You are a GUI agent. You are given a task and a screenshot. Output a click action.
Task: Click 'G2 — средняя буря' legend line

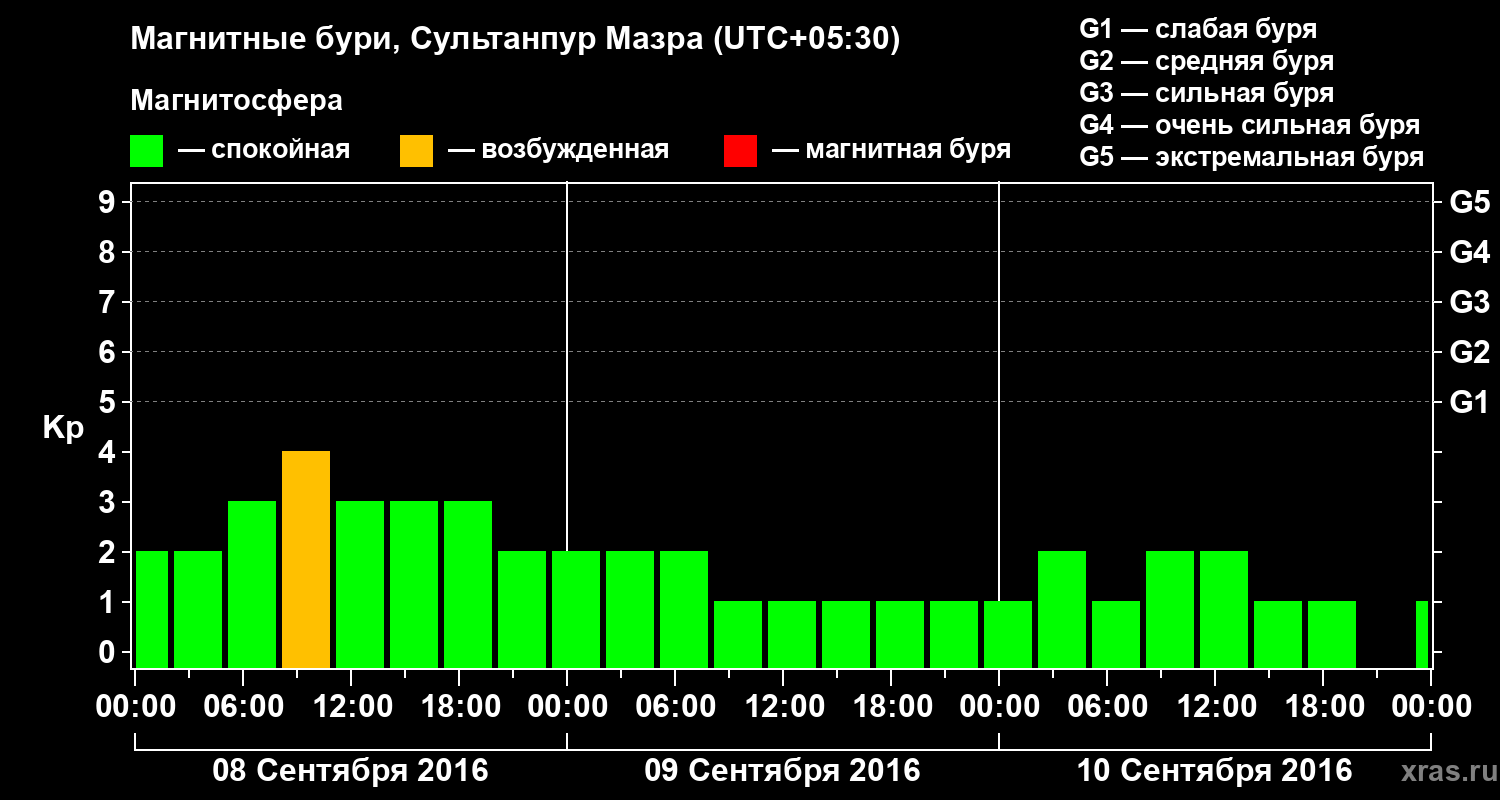click(x=1207, y=61)
